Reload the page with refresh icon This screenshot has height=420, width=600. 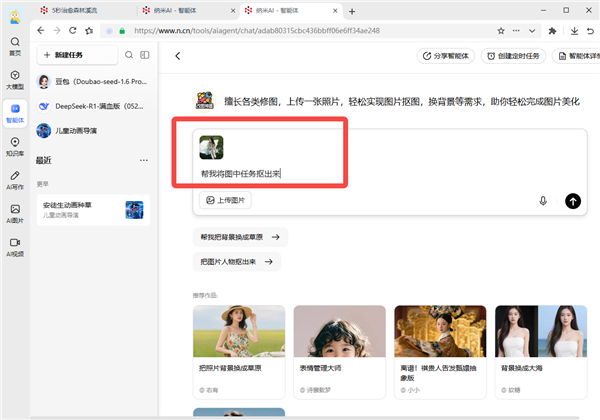coord(73,31)
